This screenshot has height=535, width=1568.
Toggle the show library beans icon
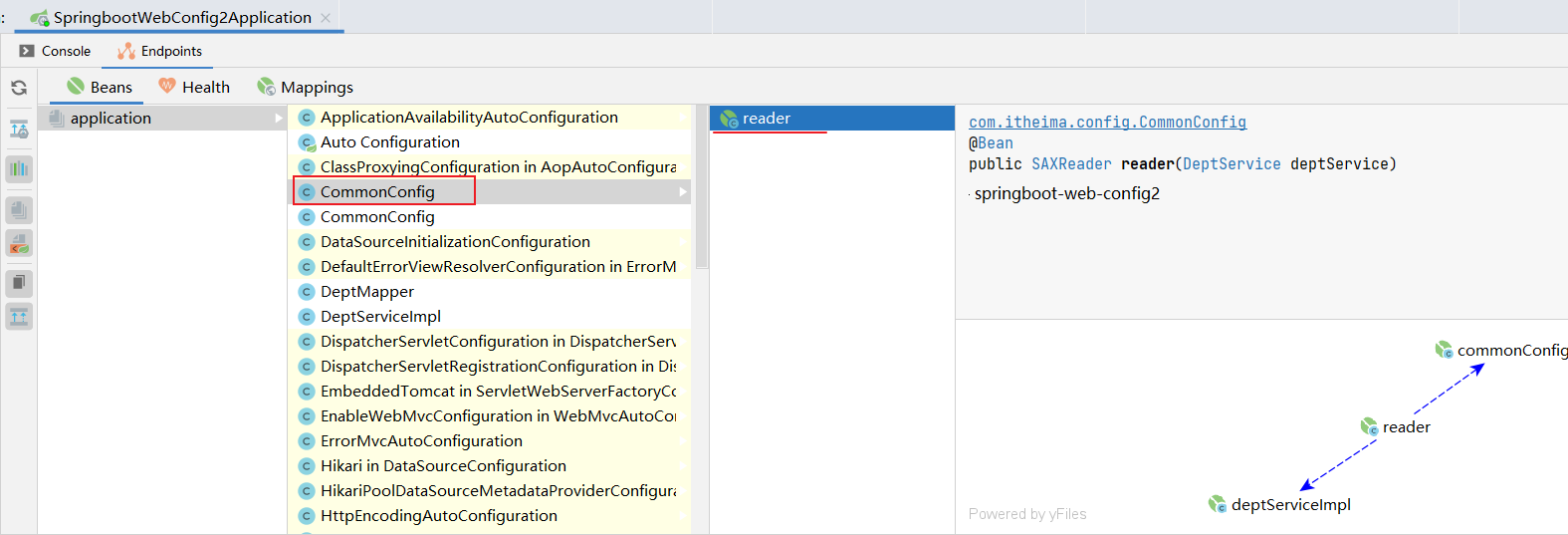19,210
